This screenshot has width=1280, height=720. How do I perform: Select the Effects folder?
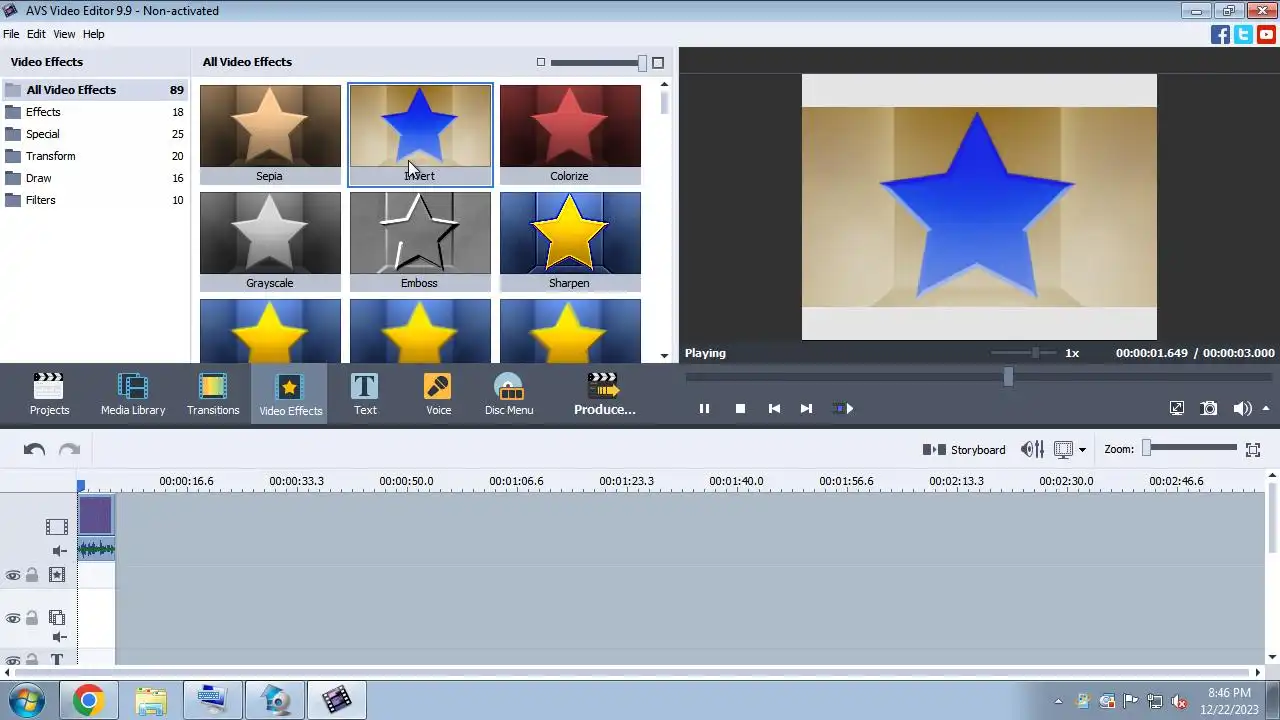coord(95,112)
